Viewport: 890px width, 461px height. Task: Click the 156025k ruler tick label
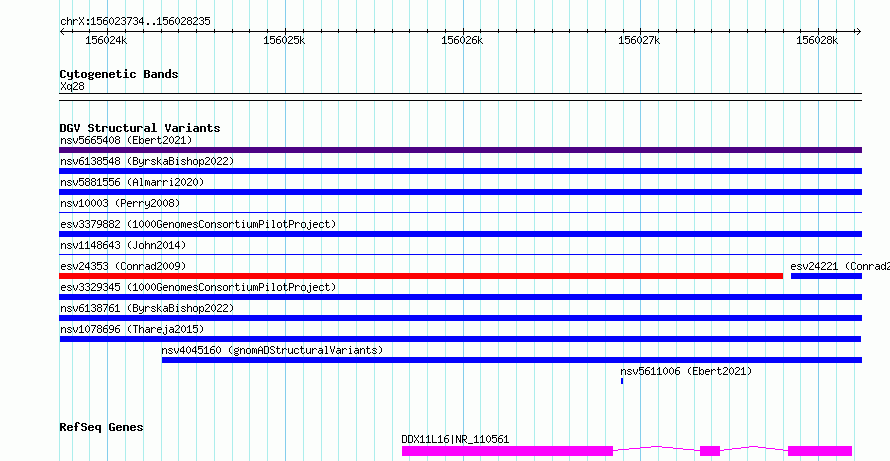pos(284,40)
